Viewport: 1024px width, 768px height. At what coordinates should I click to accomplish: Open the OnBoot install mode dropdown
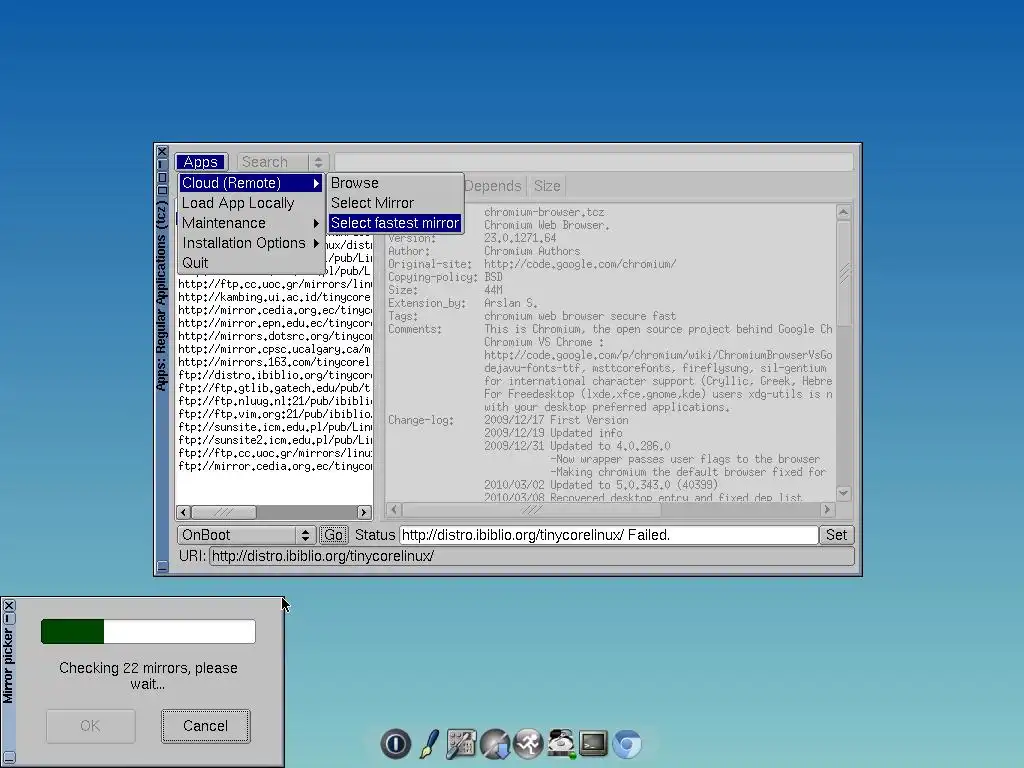point(246,535)
